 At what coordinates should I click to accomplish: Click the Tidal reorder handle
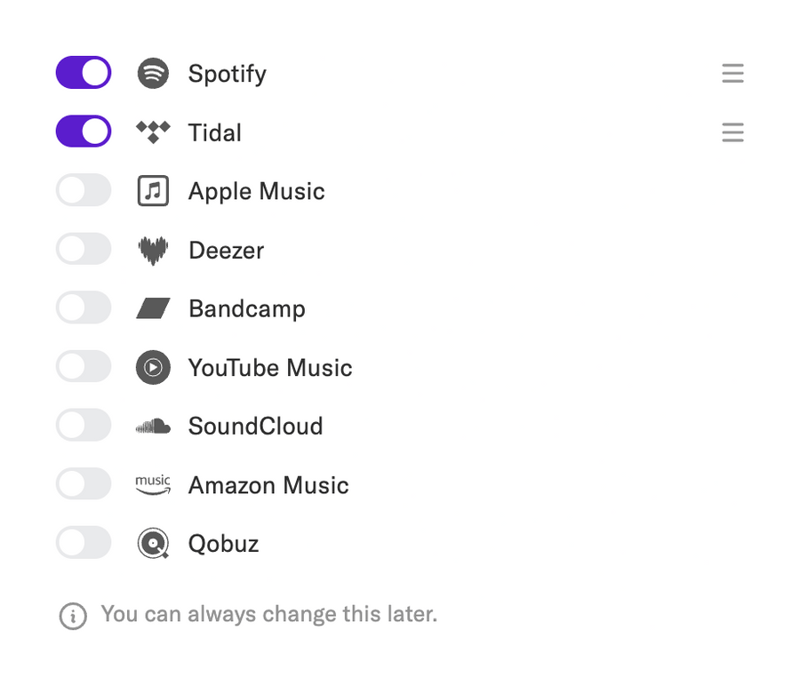tap(733, 132)
